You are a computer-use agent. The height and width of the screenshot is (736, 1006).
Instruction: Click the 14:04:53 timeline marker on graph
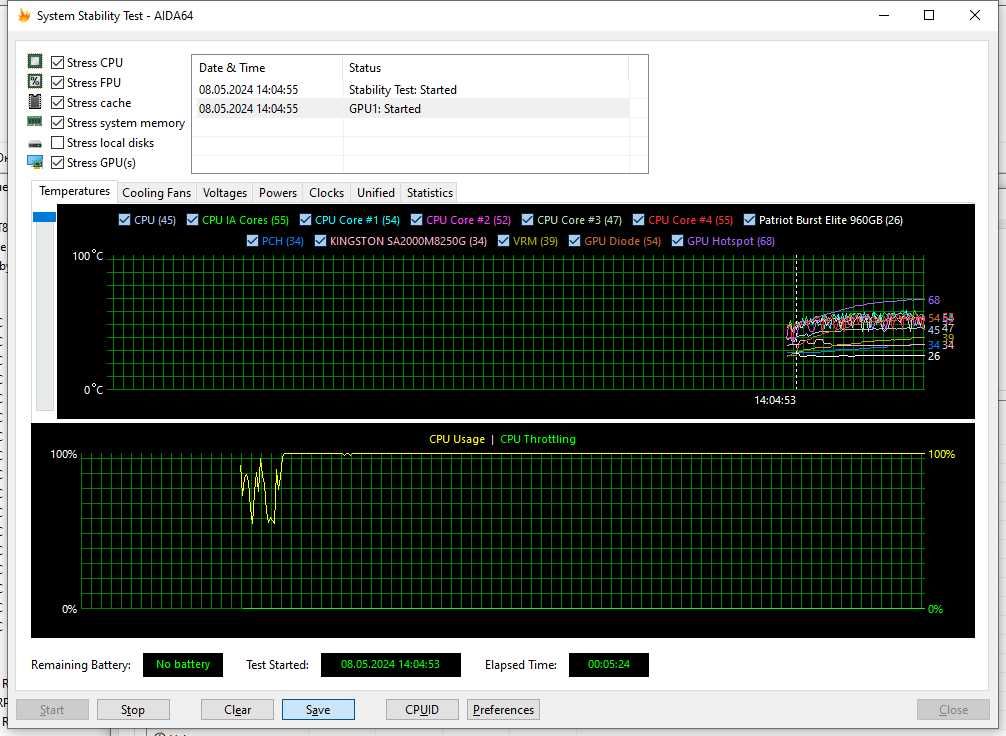point(774,400)
